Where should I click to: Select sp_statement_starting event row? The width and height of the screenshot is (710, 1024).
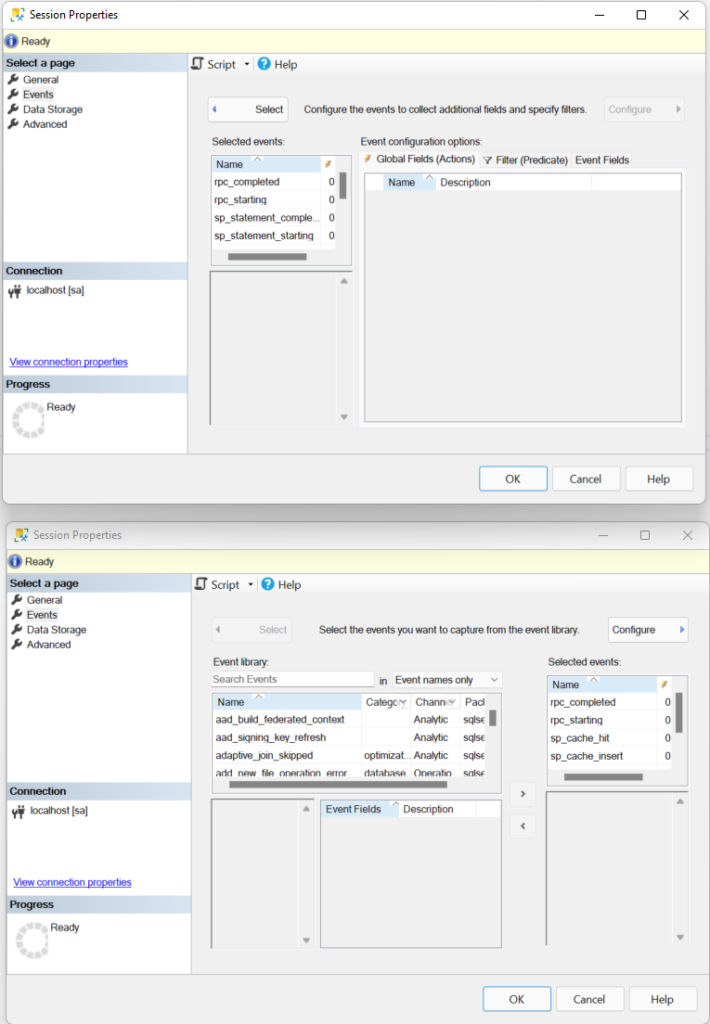273,236
